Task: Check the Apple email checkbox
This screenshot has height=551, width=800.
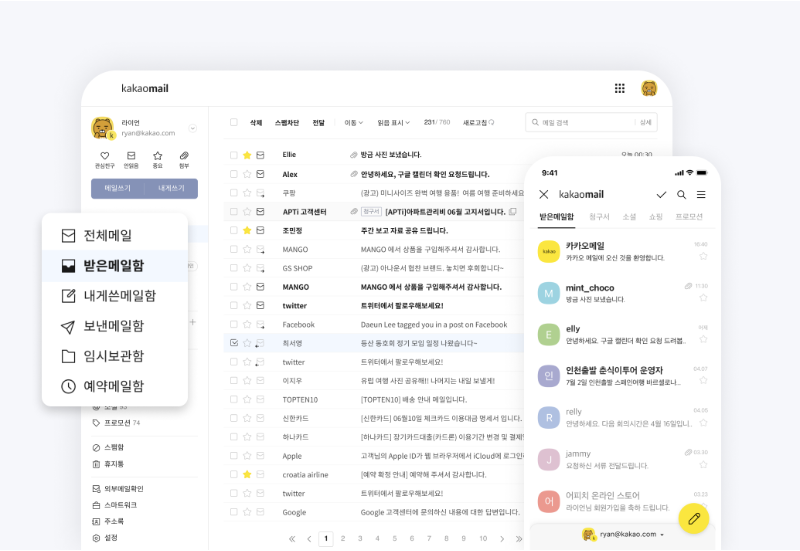Action: [234, 456]
